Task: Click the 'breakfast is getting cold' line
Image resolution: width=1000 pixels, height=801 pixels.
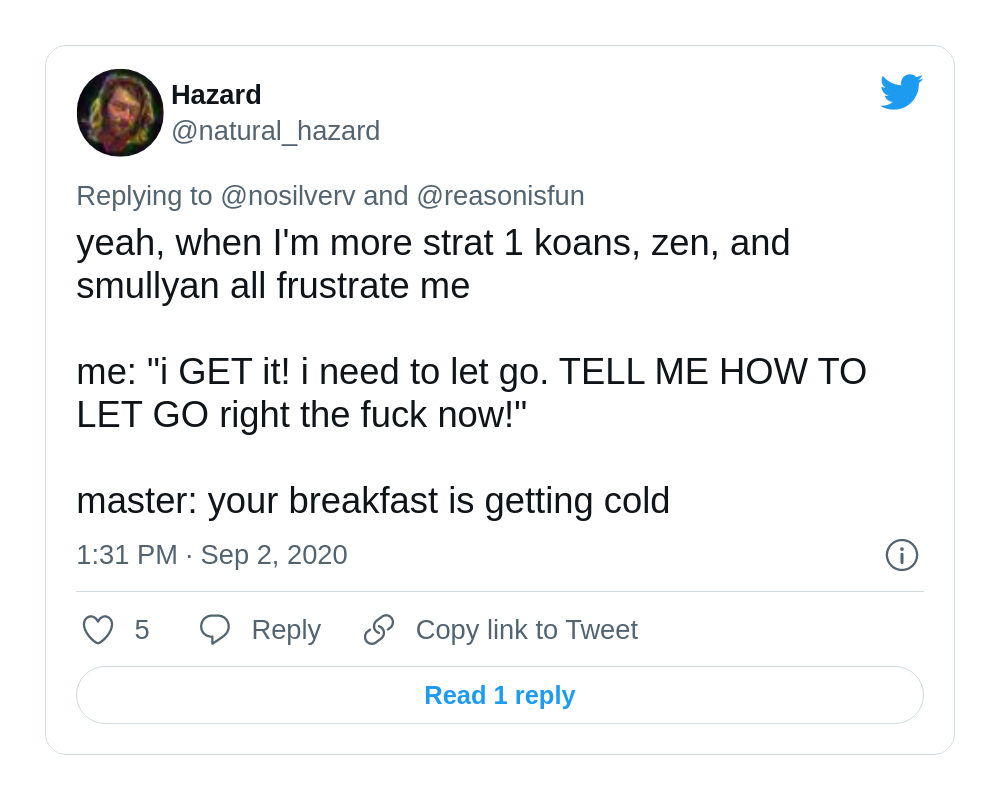Action: click(373, 501)
